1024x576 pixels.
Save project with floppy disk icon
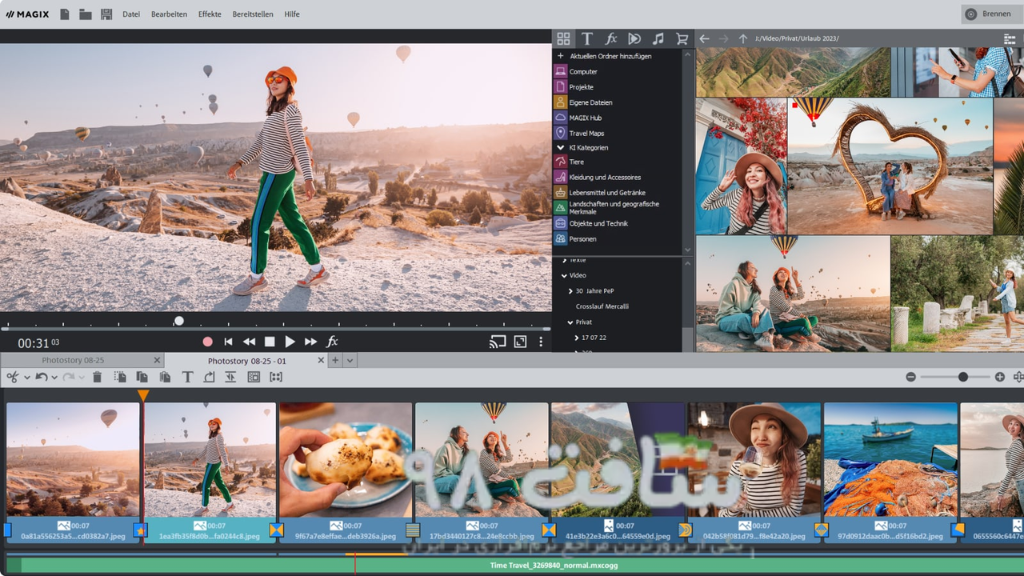106,14
